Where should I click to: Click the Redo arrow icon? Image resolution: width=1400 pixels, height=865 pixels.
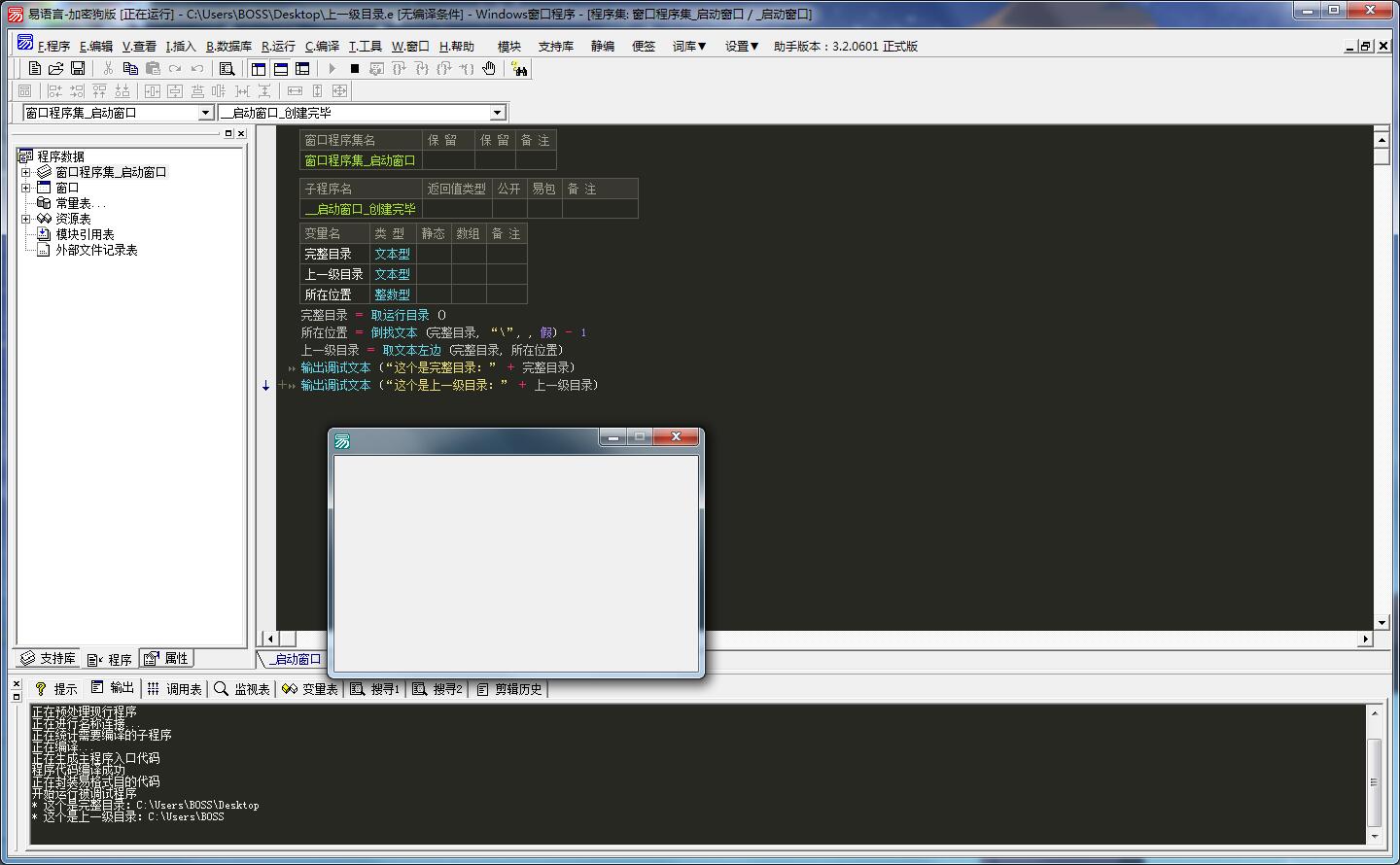[x=175, y=68]
